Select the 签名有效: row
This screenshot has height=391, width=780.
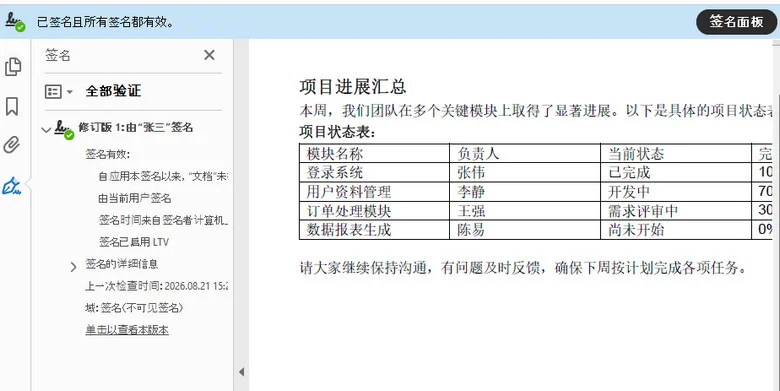coord(107,154)
